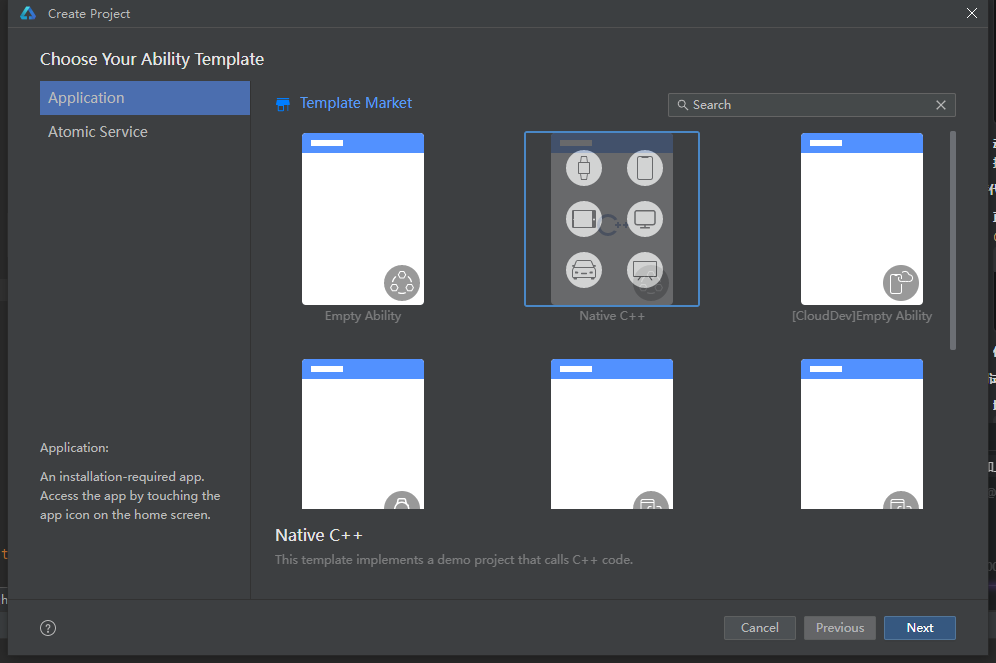
Task: Click the phone device icon in Native C++
Action: (x=645, y=168)
